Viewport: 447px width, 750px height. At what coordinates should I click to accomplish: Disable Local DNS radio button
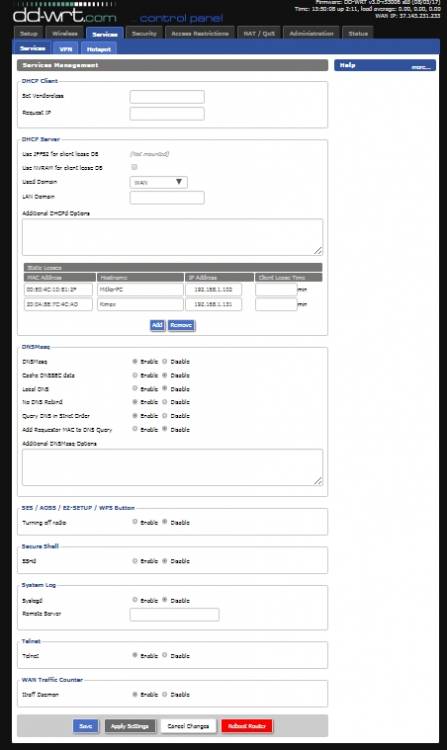(164, 388)
